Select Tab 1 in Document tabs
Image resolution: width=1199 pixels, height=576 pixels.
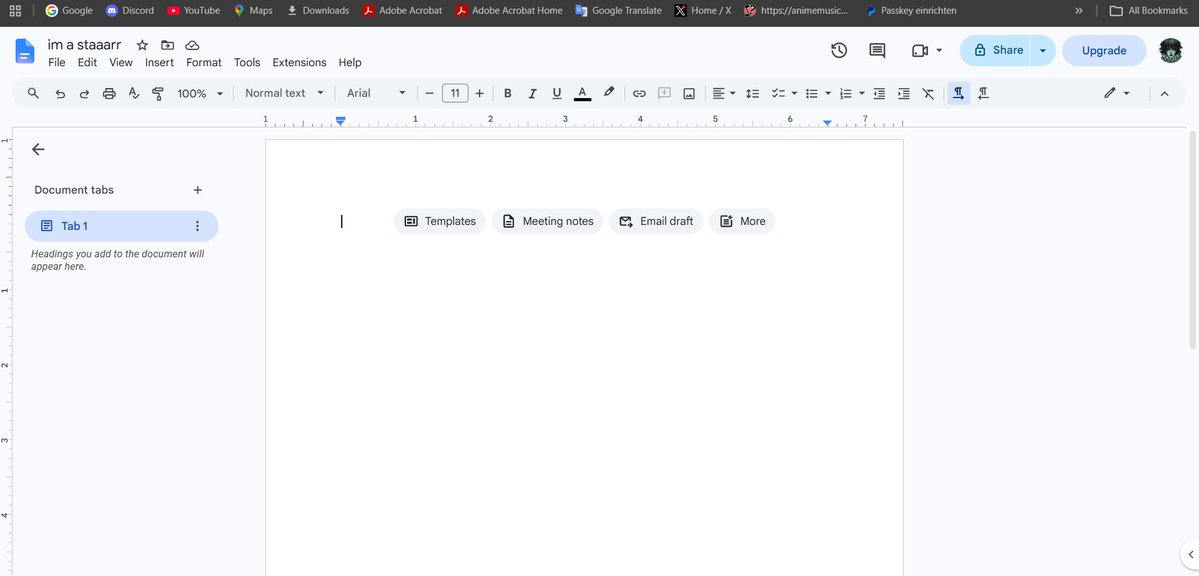click(122, 226)
